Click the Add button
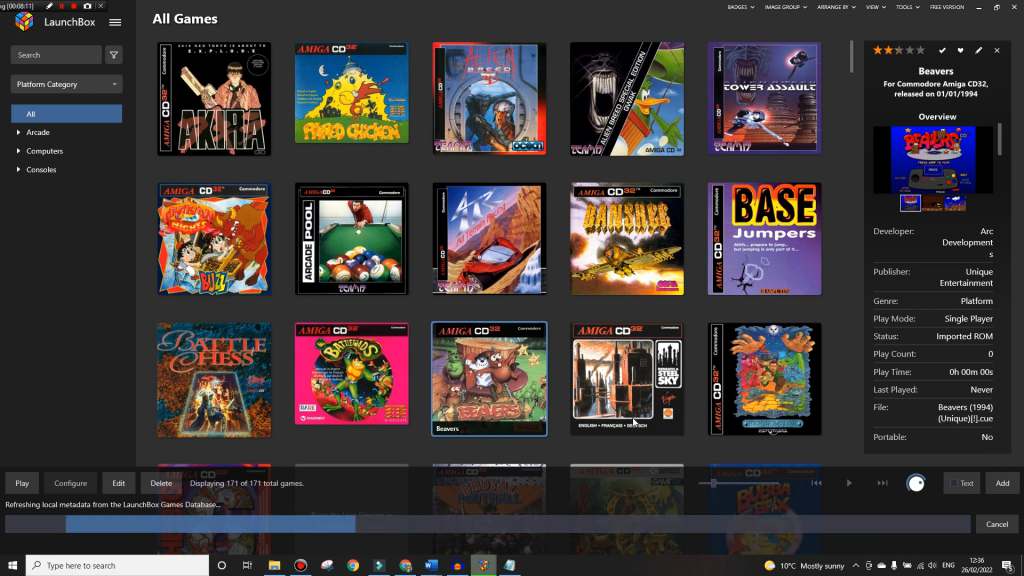This screenshot has height=576, width=1024. pos(1002,483)
